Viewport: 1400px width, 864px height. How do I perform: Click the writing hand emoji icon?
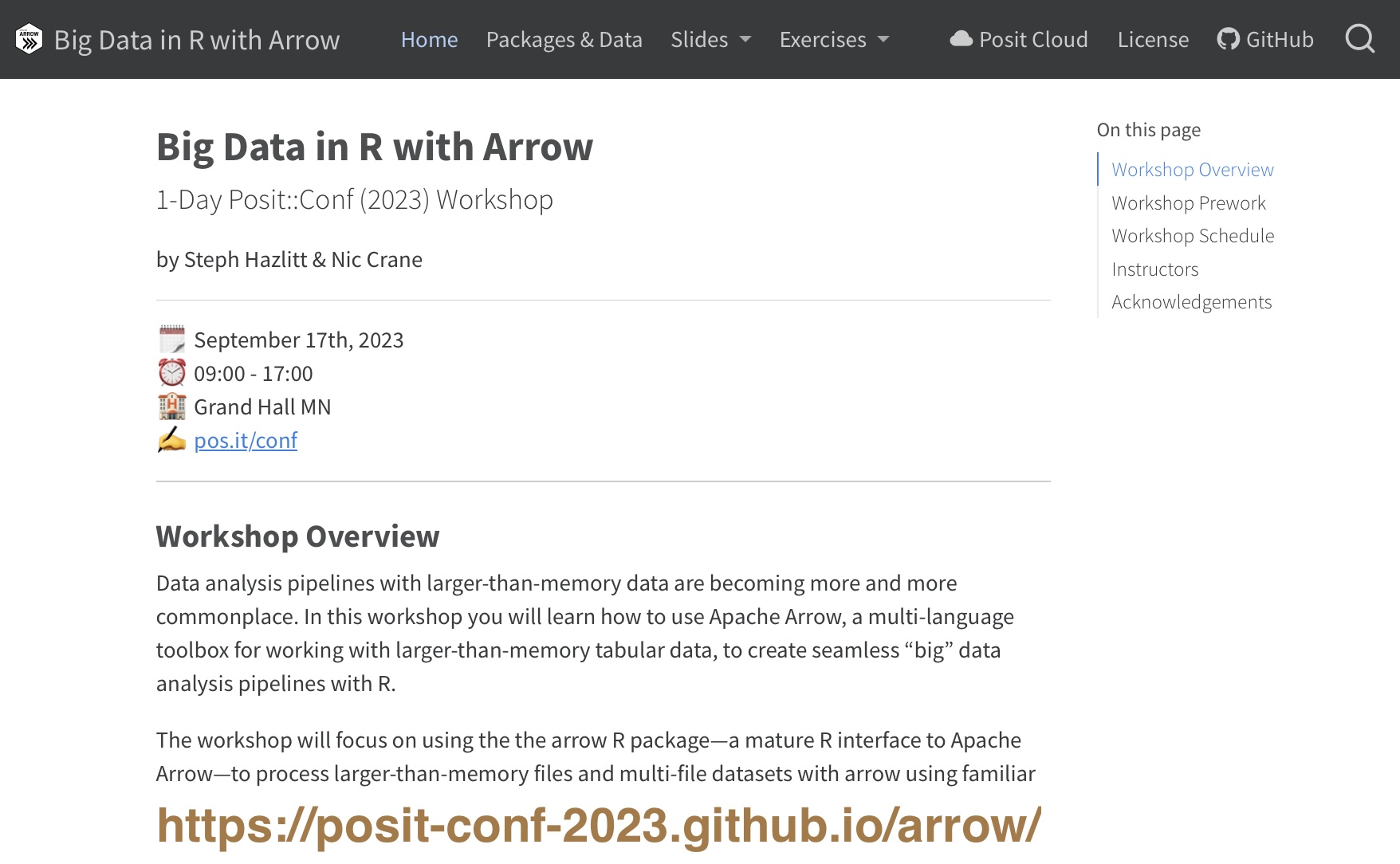coord(171,440)
